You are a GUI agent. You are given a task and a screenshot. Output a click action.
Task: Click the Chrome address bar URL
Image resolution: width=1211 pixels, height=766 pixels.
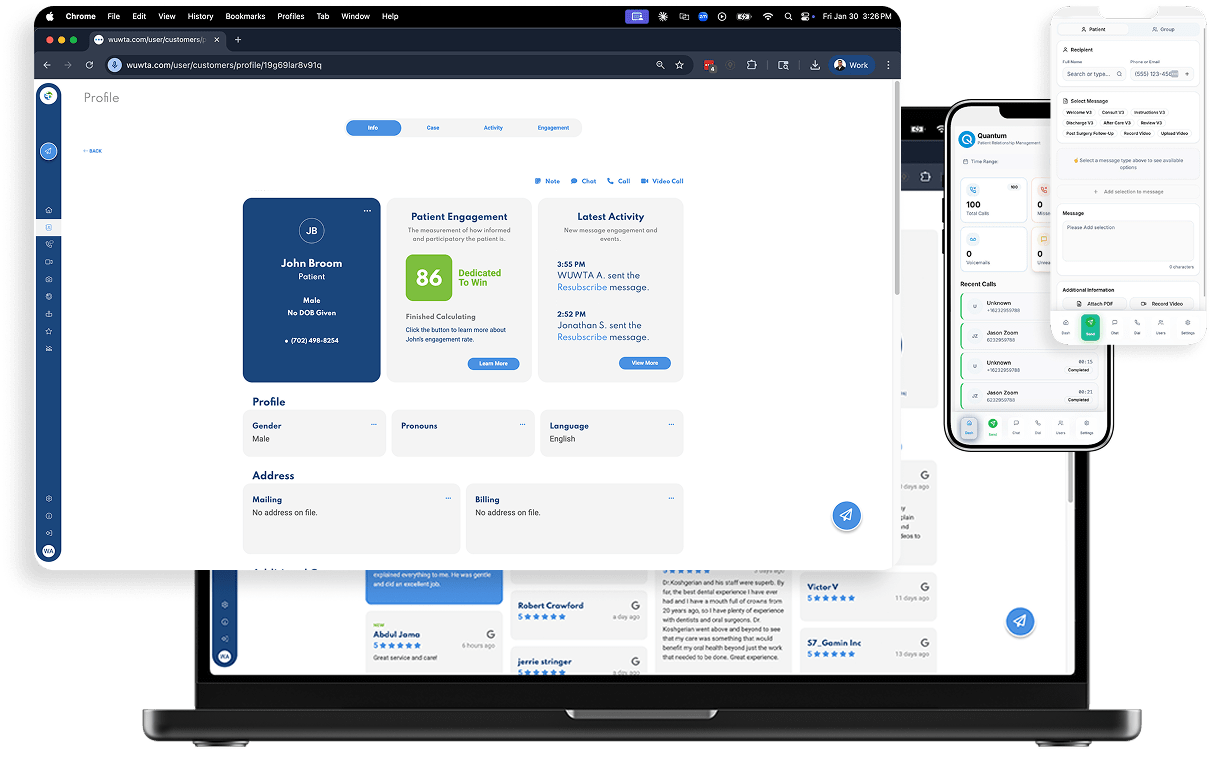tap(224, 65)
